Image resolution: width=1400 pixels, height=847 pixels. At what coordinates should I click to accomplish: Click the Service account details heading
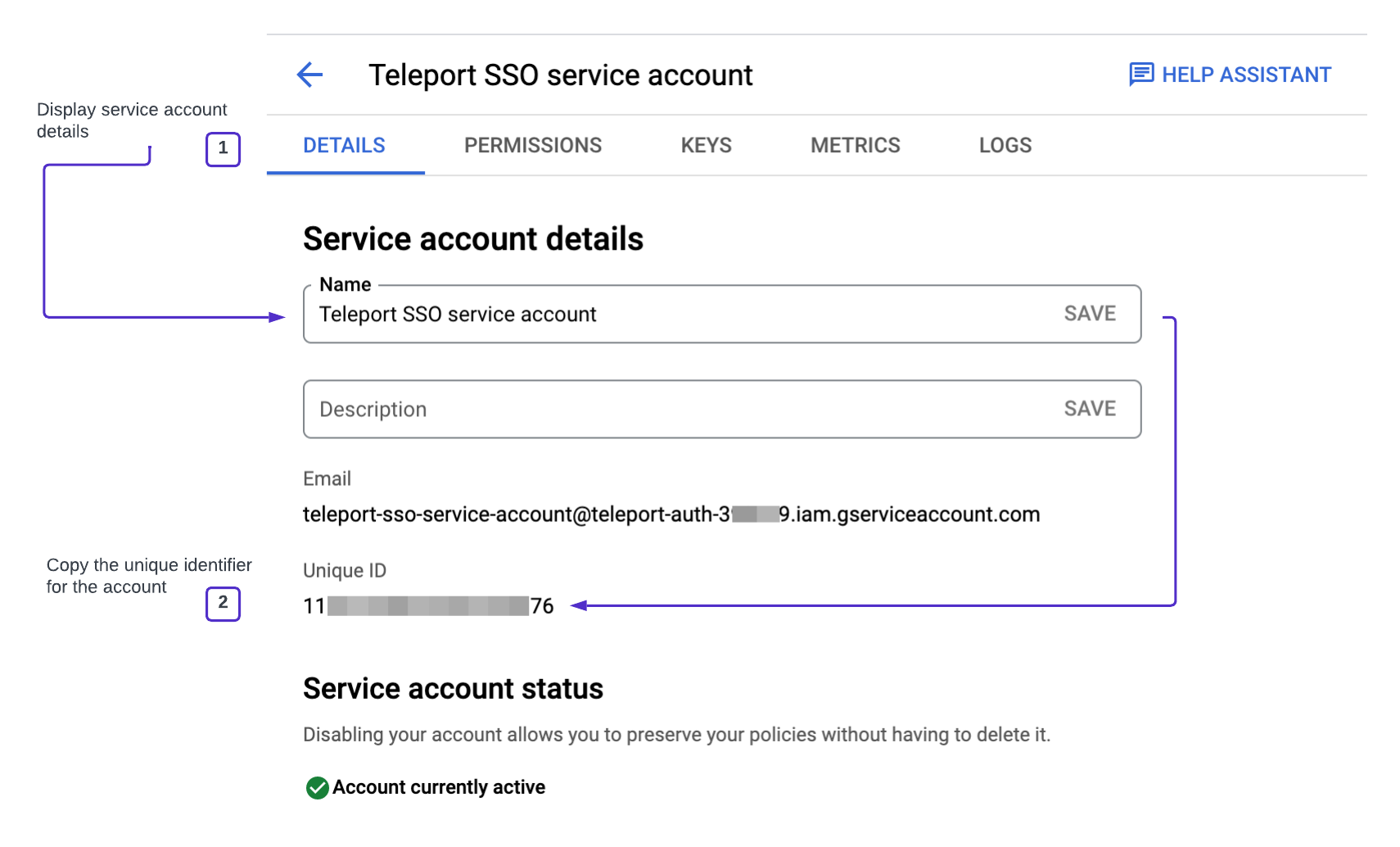(x=473, y=238)
